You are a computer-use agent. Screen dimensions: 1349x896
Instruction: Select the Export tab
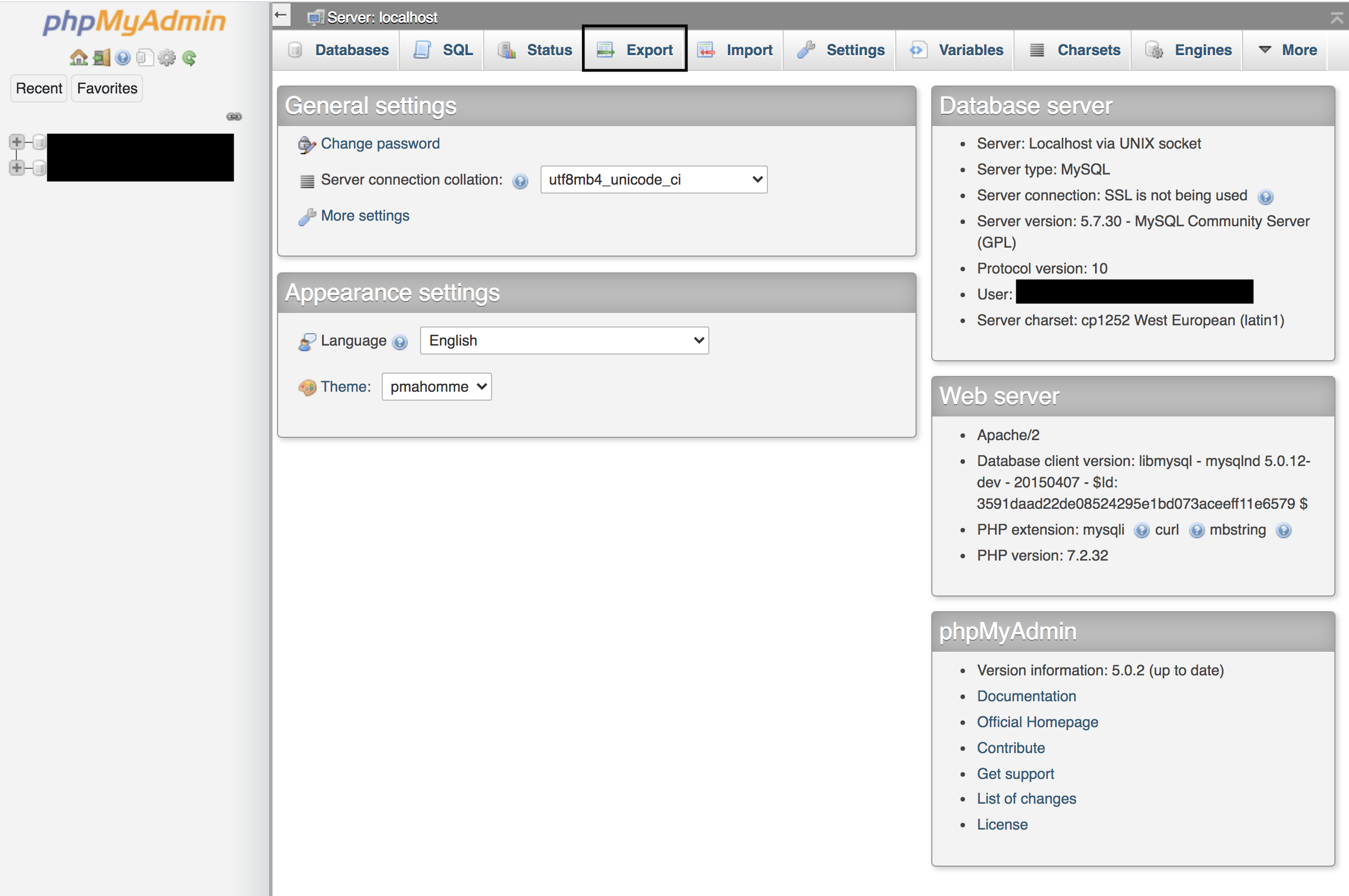(x=635, y=50)
